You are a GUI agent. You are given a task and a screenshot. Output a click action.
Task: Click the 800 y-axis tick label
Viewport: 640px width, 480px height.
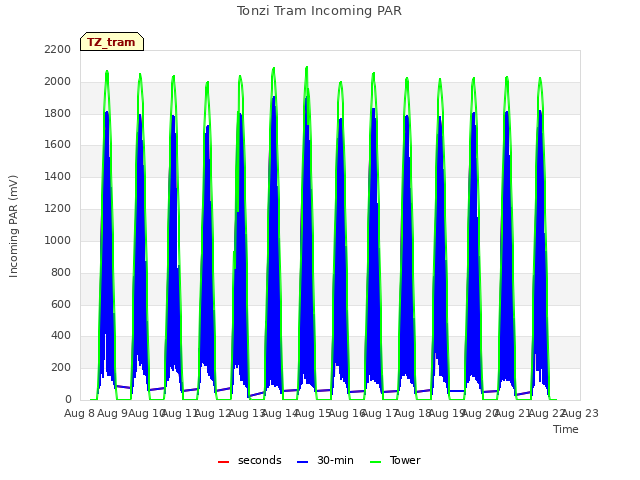[x=61, y=272]
